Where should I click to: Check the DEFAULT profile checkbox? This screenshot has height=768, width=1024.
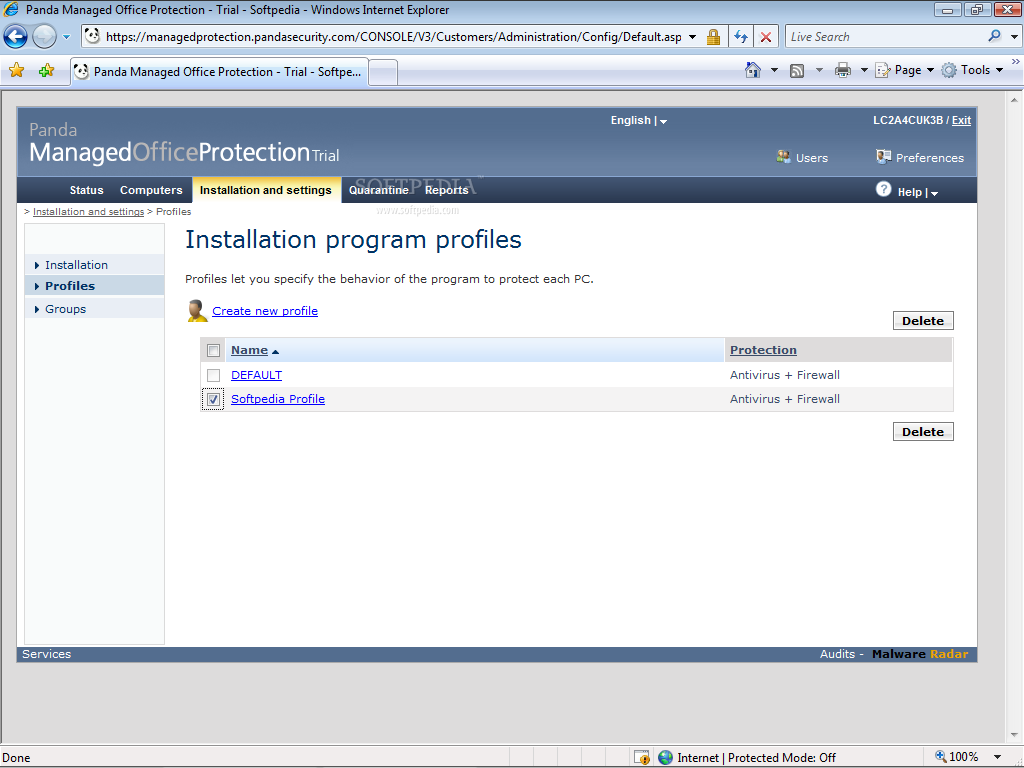click(214, 376)
